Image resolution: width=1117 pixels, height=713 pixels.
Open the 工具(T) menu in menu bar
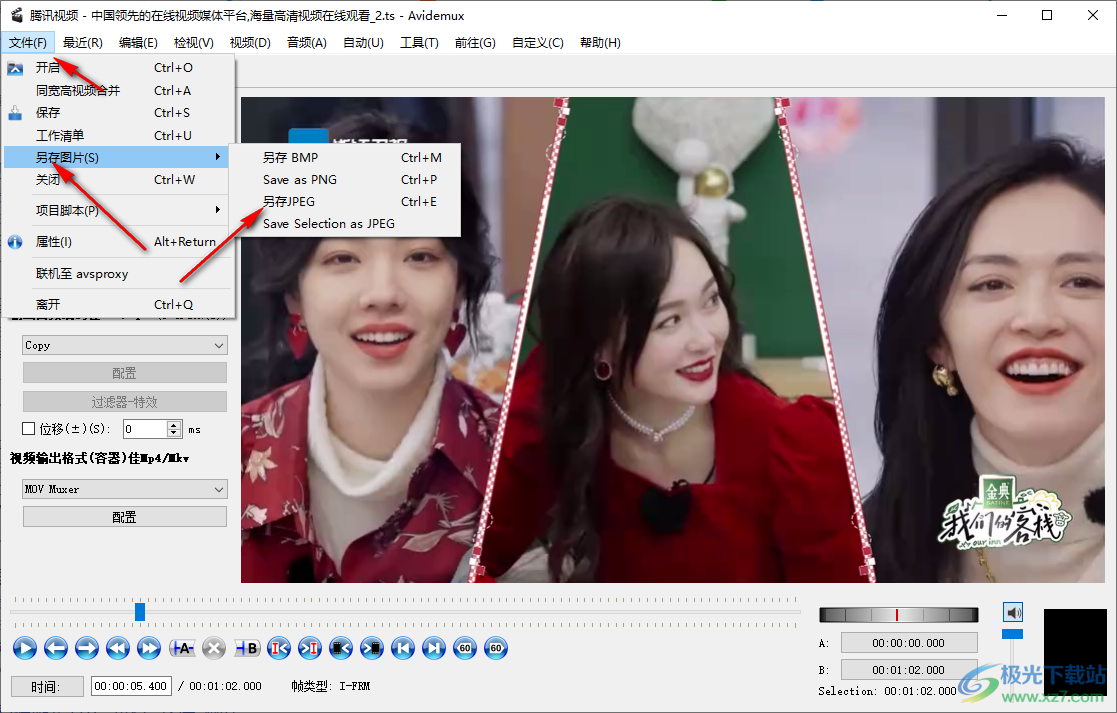click(419, 42)
